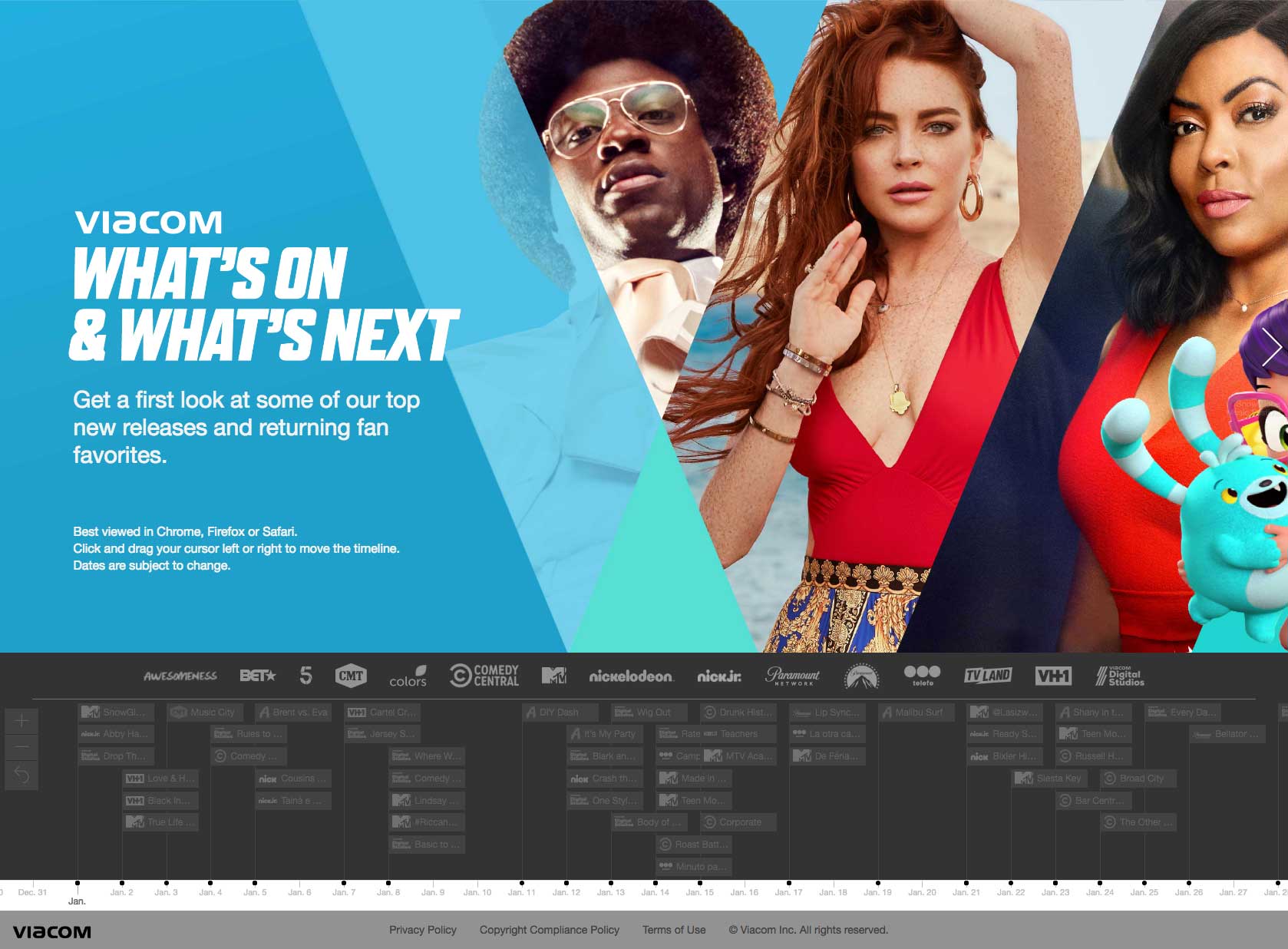Viewport: 1288px width, 949px height.
Task: Open the Siesta Key timeline entry
Action: 1049,779
